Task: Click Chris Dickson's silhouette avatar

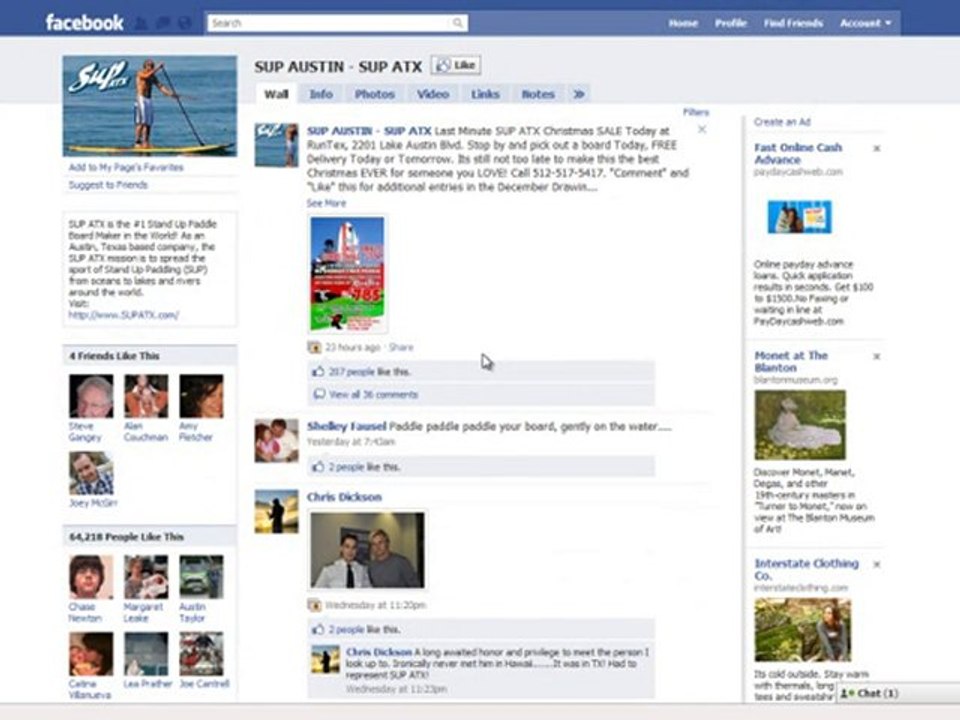Action: 277,512
